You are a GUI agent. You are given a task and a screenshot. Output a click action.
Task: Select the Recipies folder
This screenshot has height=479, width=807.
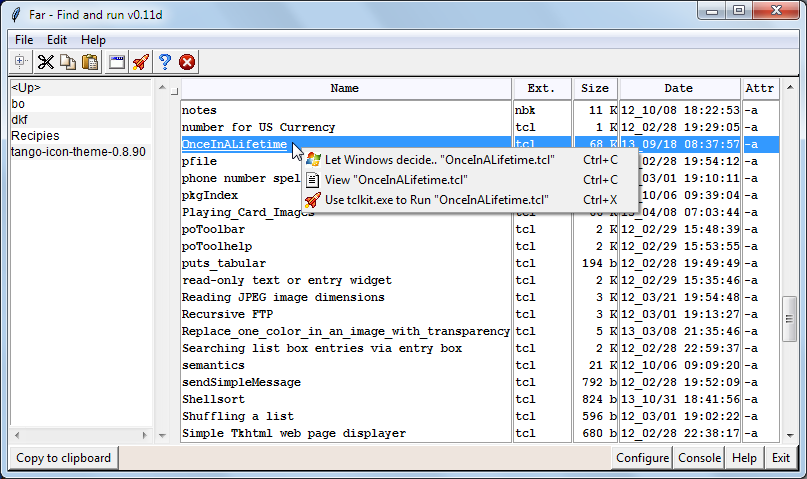(x=80, y=136)
